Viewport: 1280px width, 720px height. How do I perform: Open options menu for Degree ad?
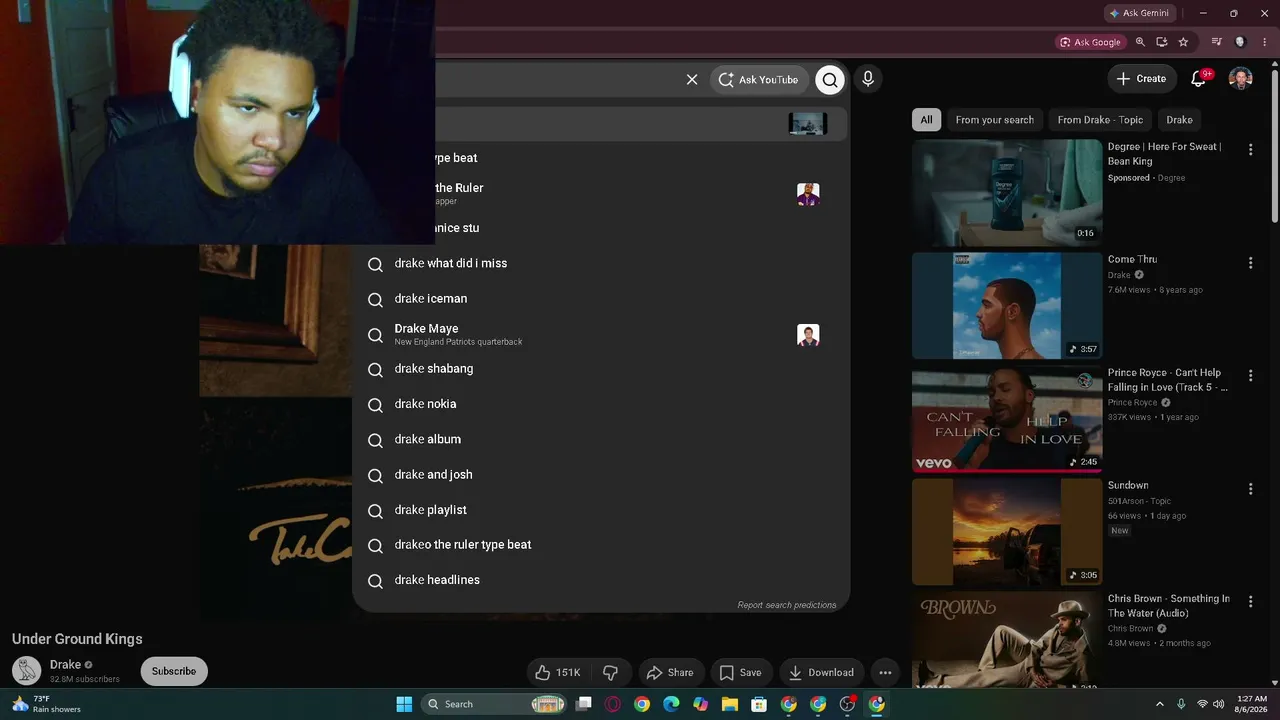[1250, 150]
